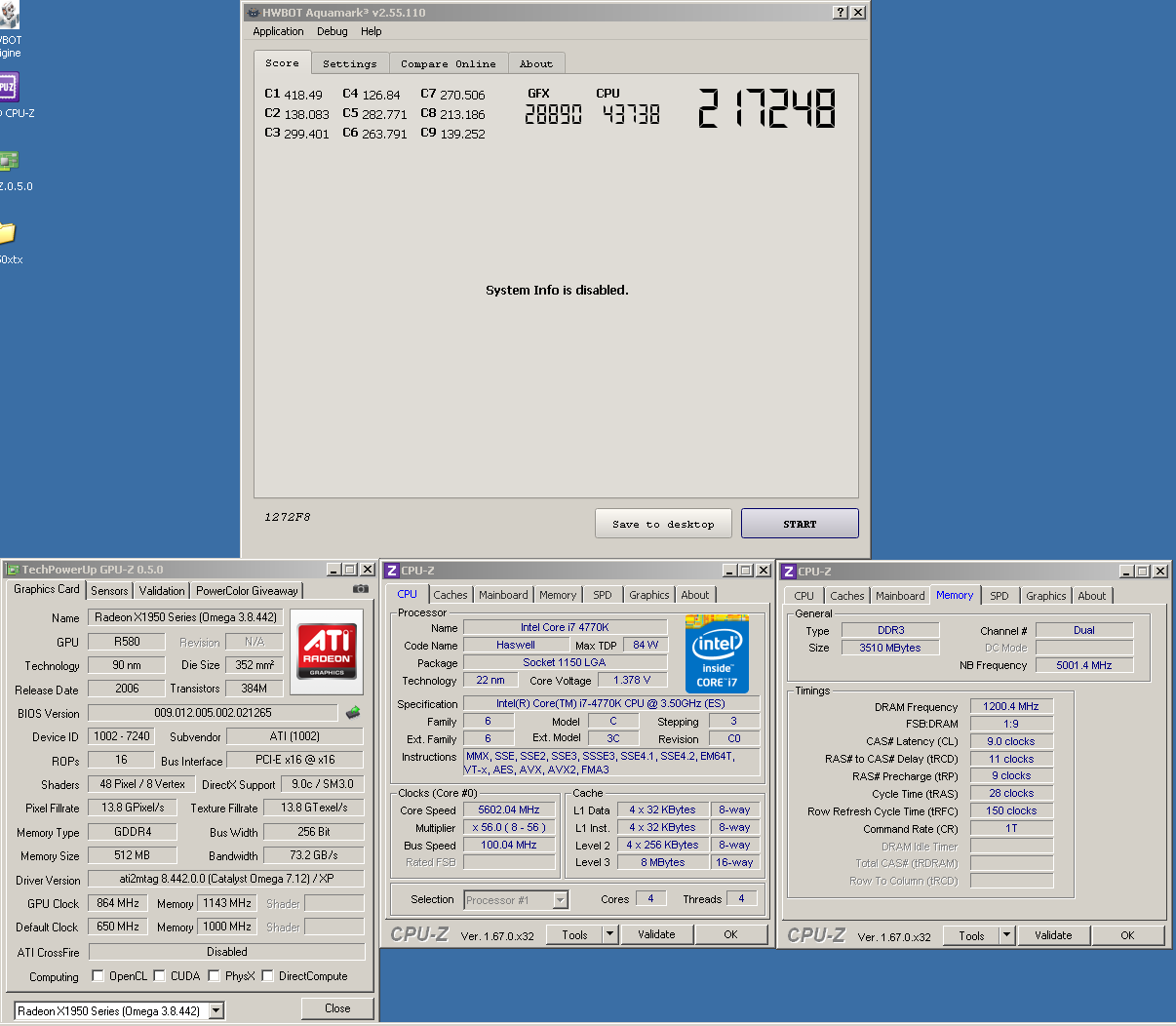This screenshot has height=1026, width=1176.
Task: Open About tab in CPU-Z CPU window
Action: [695, 595]
